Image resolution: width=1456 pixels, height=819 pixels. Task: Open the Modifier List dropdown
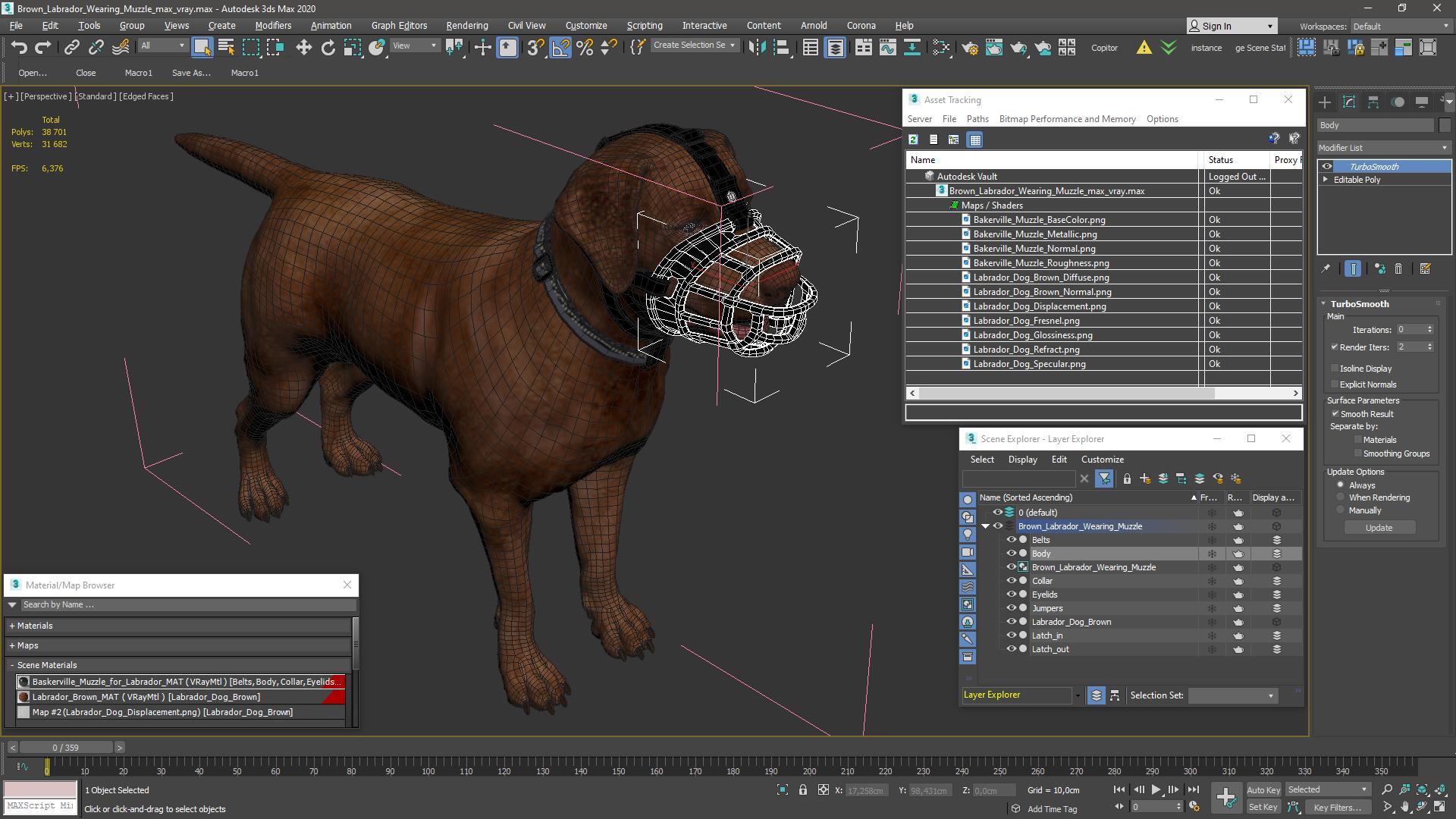(1383, 148)
